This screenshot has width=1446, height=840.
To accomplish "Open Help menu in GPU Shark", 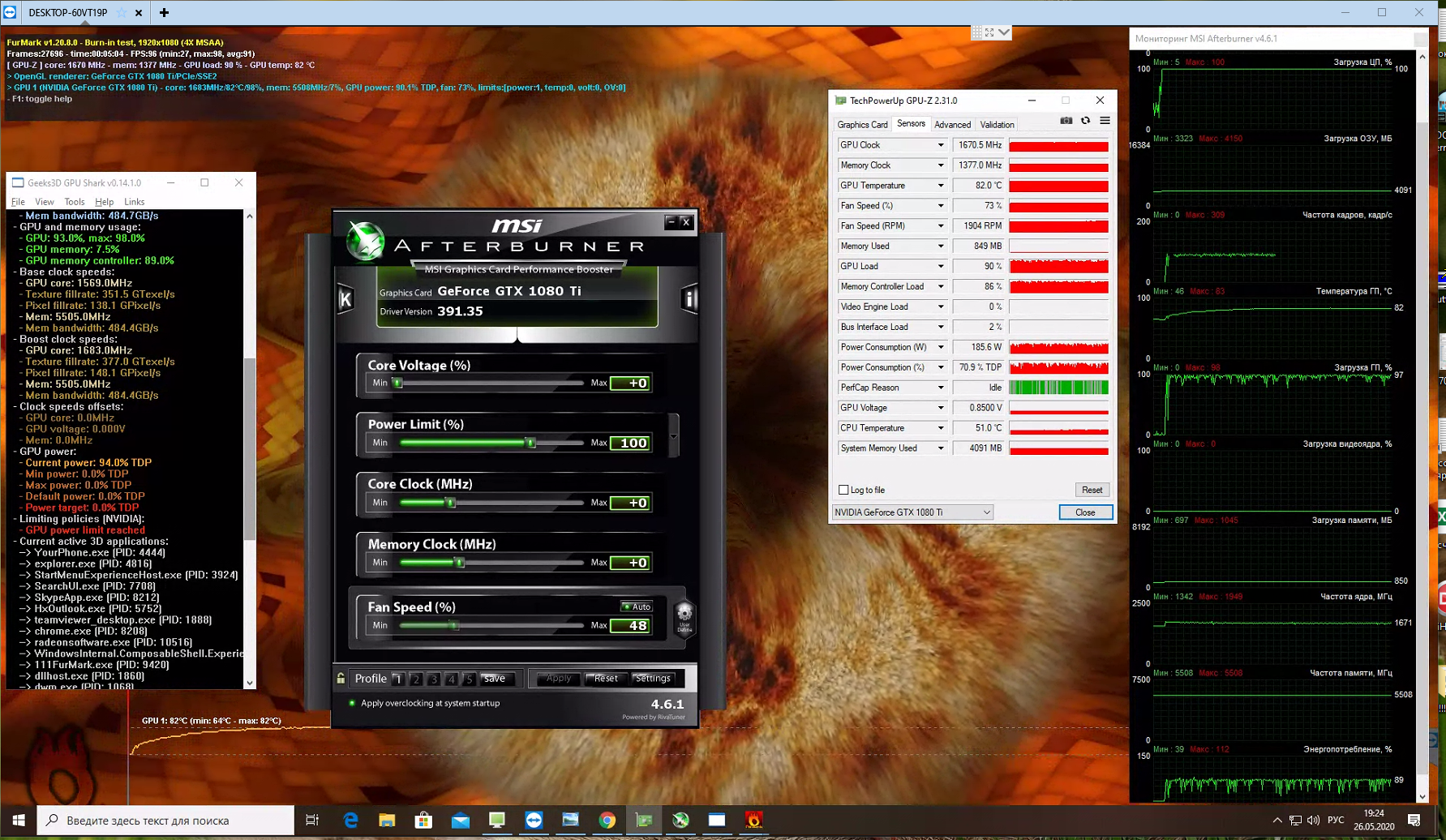I will [x=104, y=202].
